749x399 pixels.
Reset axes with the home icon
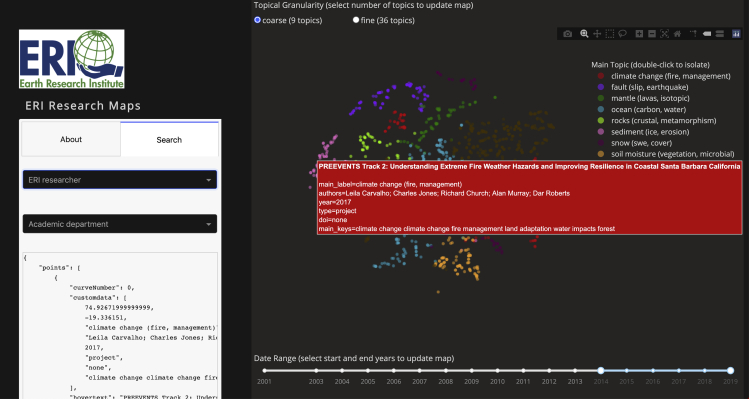[677, 34]
